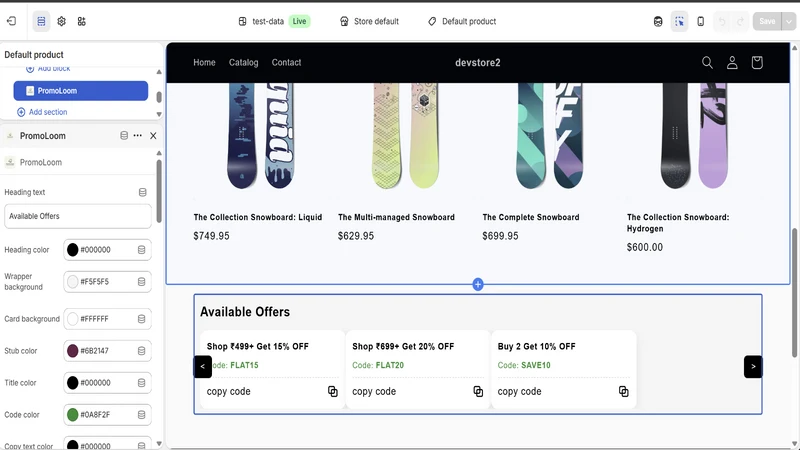800x450 pixels.
Task: Click the exit editor icon
Action: (12, 21)
